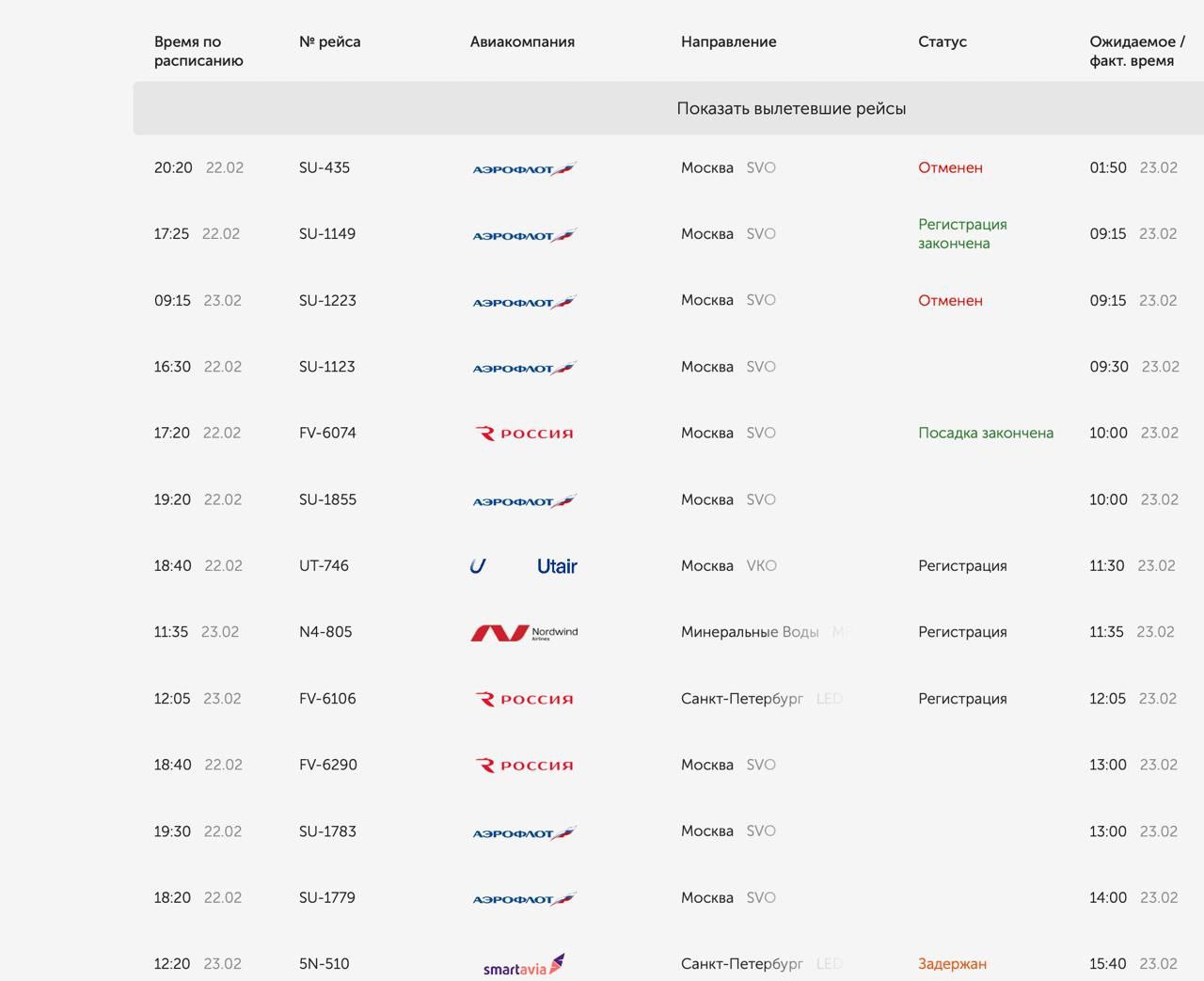Expand the 'Показать вылетевшие рейсы' bar
The width and height of the screenshot is (1204, 981).
(790, 108)
